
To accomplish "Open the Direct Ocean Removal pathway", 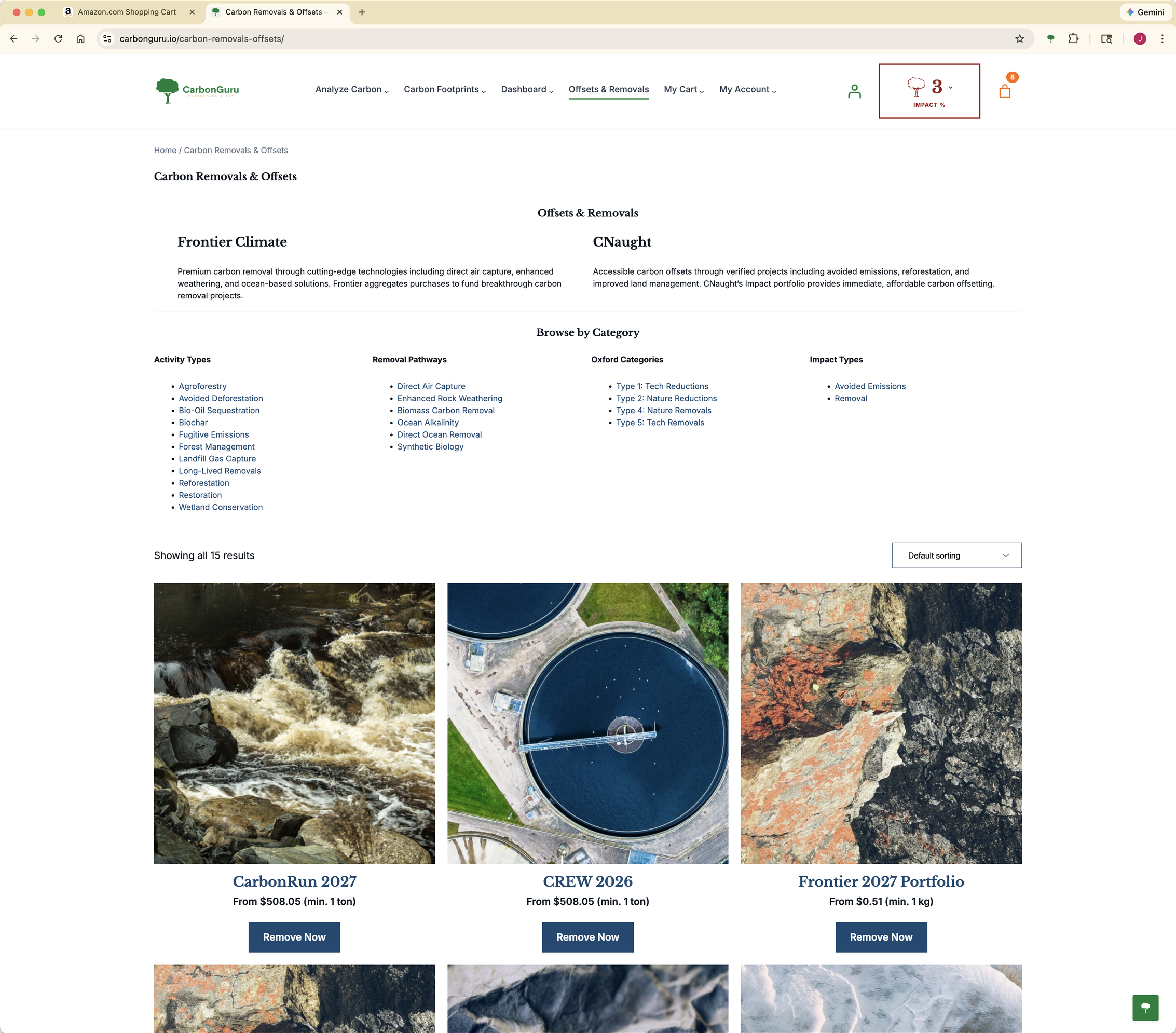I will tap(440, 434).
